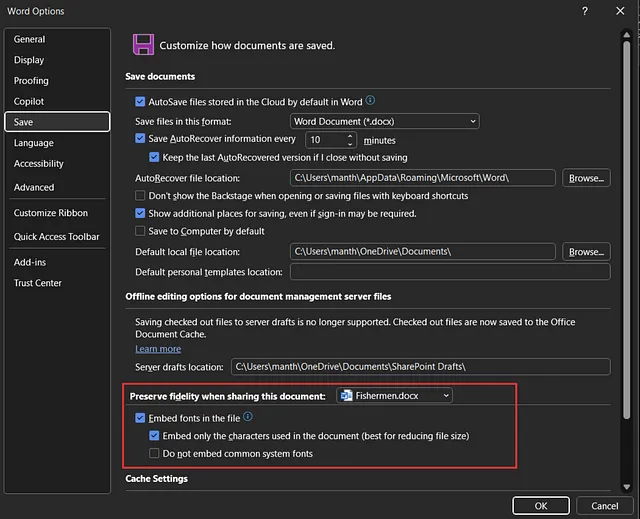Select the Add-ins category

[57, 262]
